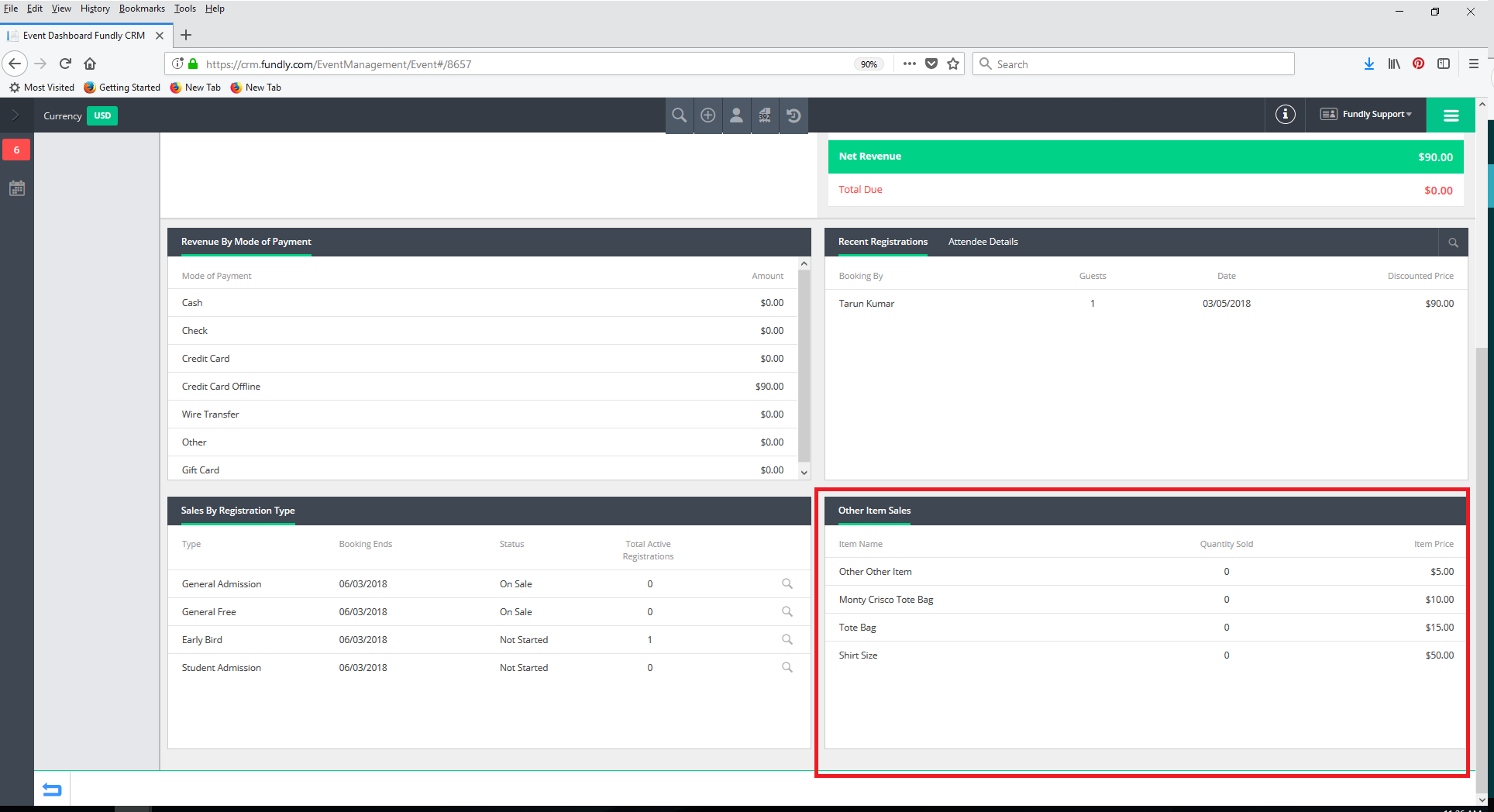Open the contacts person icon in the toolbar
1494x812 pixels.
tap(736, 115)
